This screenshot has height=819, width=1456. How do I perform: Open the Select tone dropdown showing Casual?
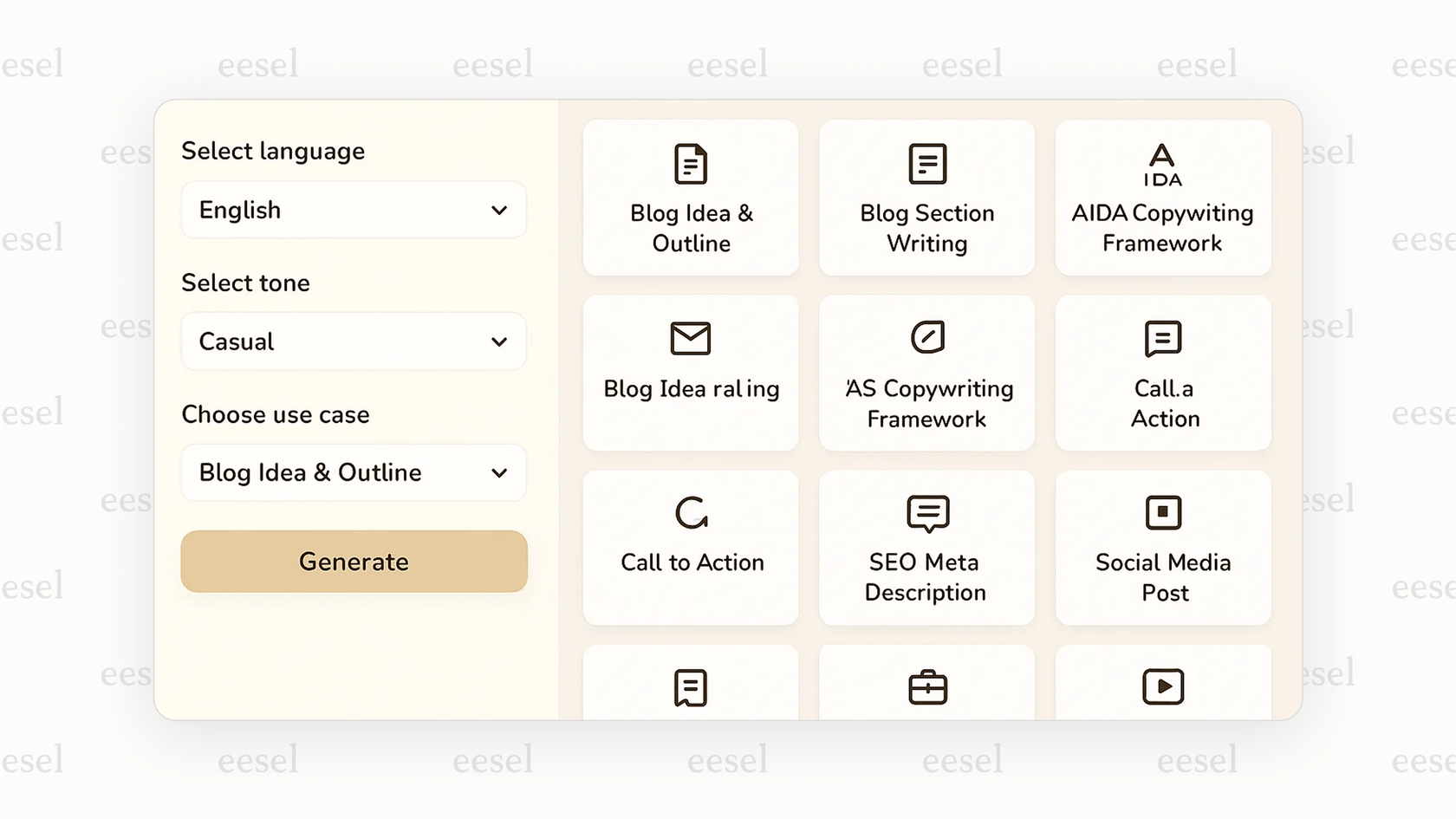[x=353, y=341]
